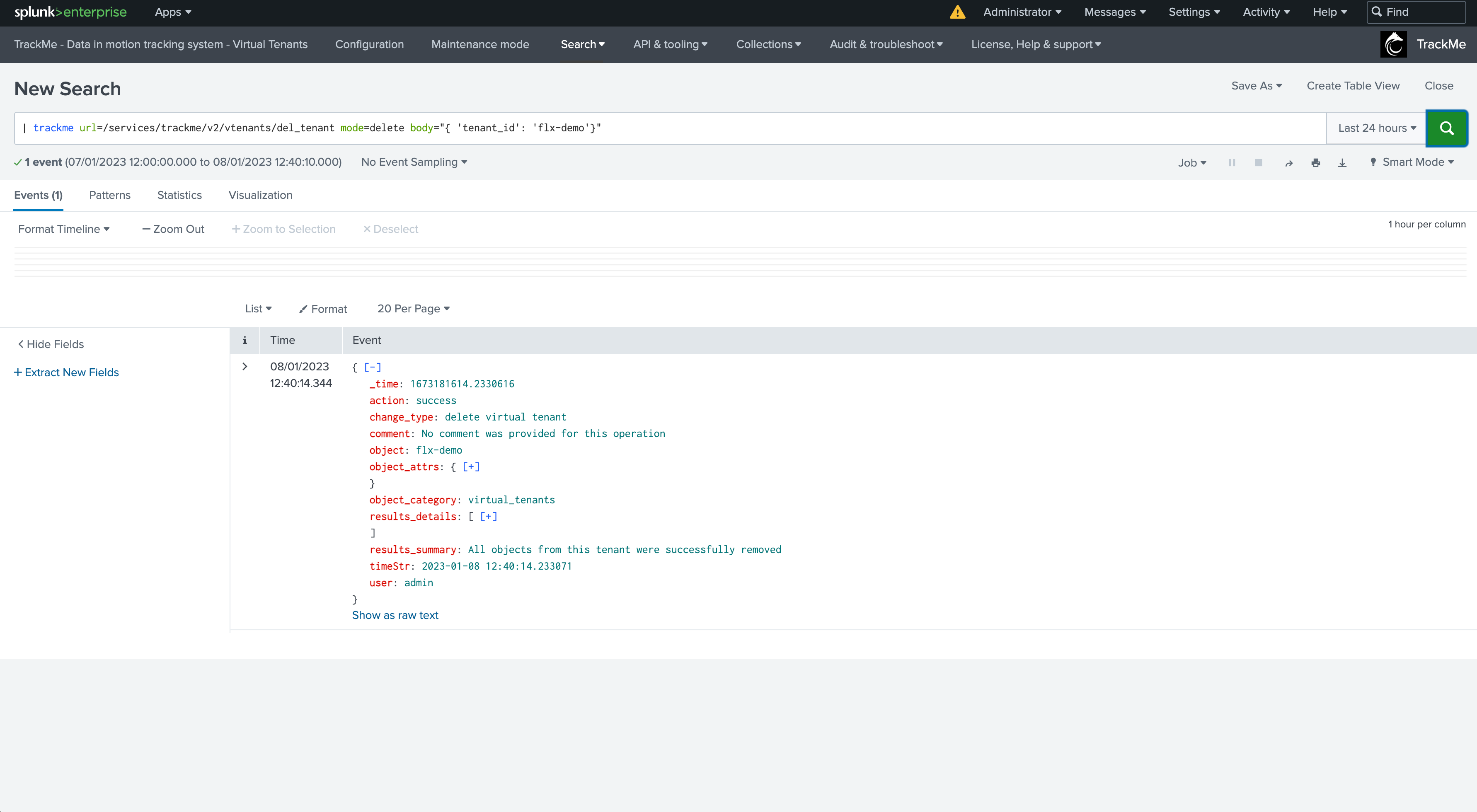Click the share job arrow icon

pos(1288,163)
